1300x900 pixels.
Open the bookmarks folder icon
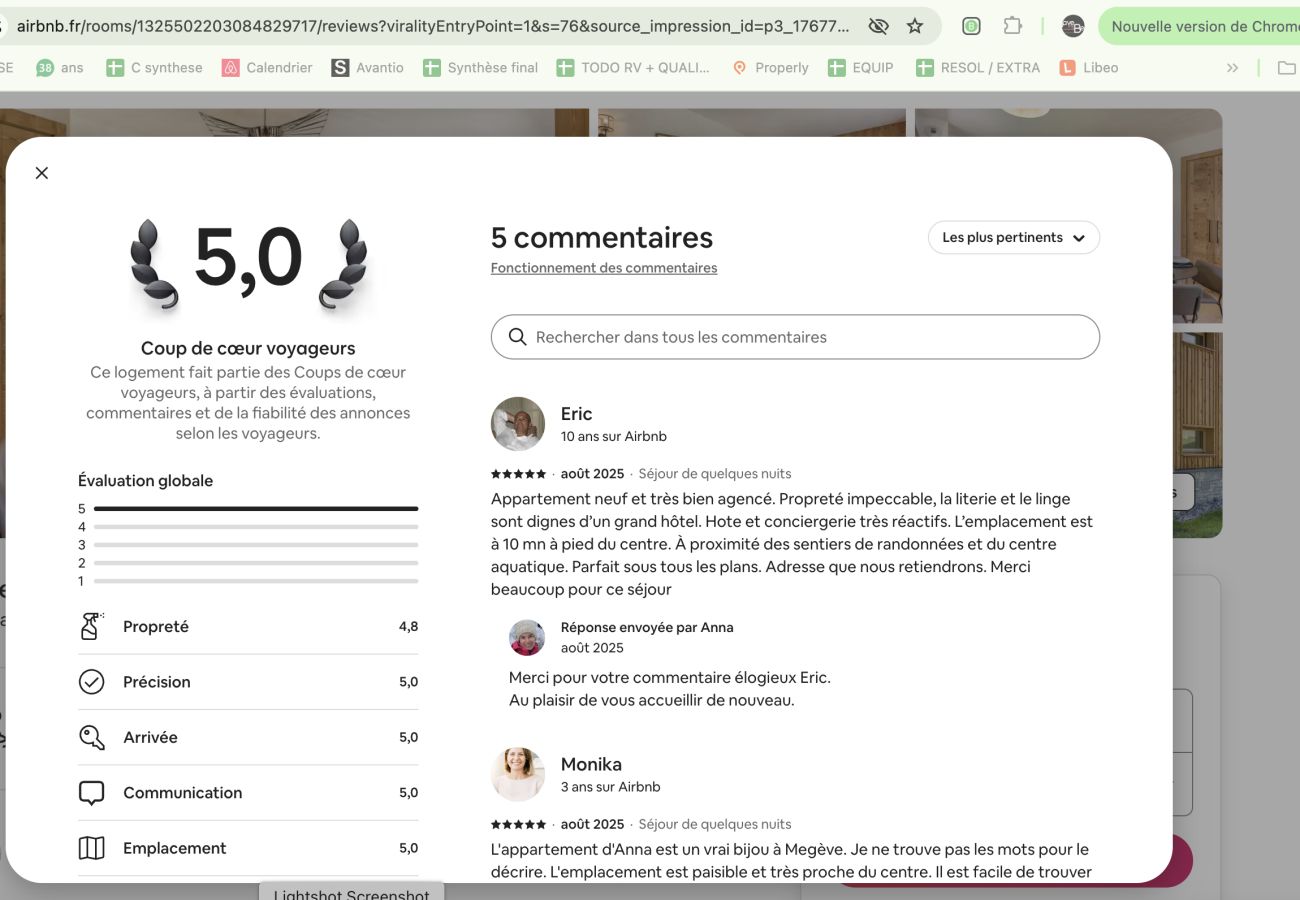[x=1286, y=68]
